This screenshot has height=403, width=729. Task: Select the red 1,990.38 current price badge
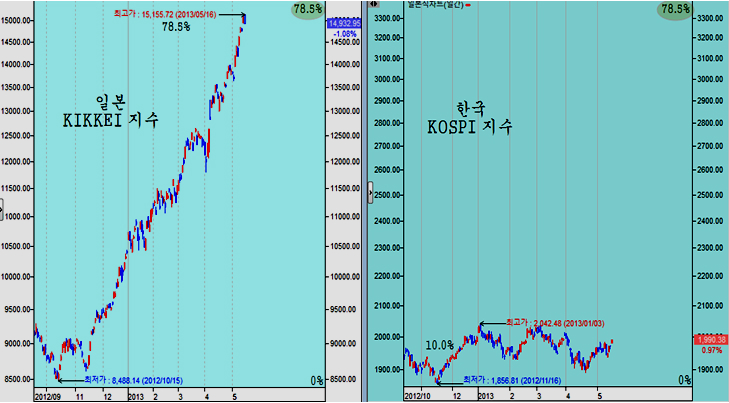point(711,340)
